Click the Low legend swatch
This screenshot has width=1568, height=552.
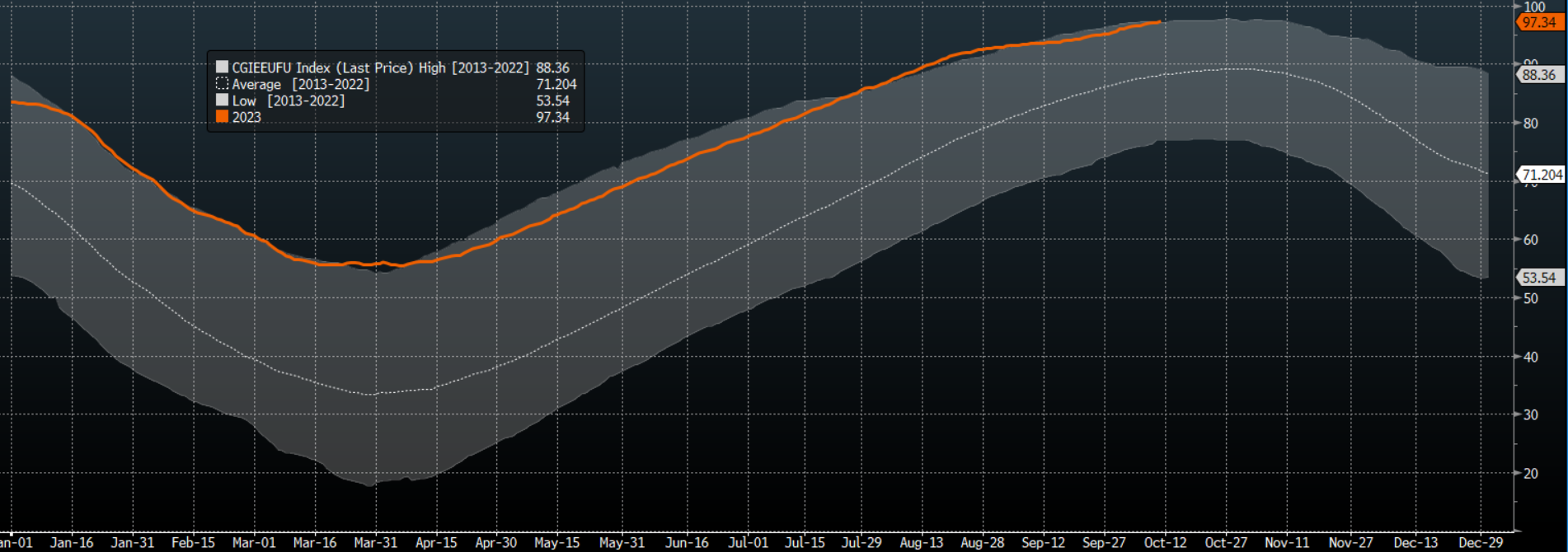tap(222, 100)
